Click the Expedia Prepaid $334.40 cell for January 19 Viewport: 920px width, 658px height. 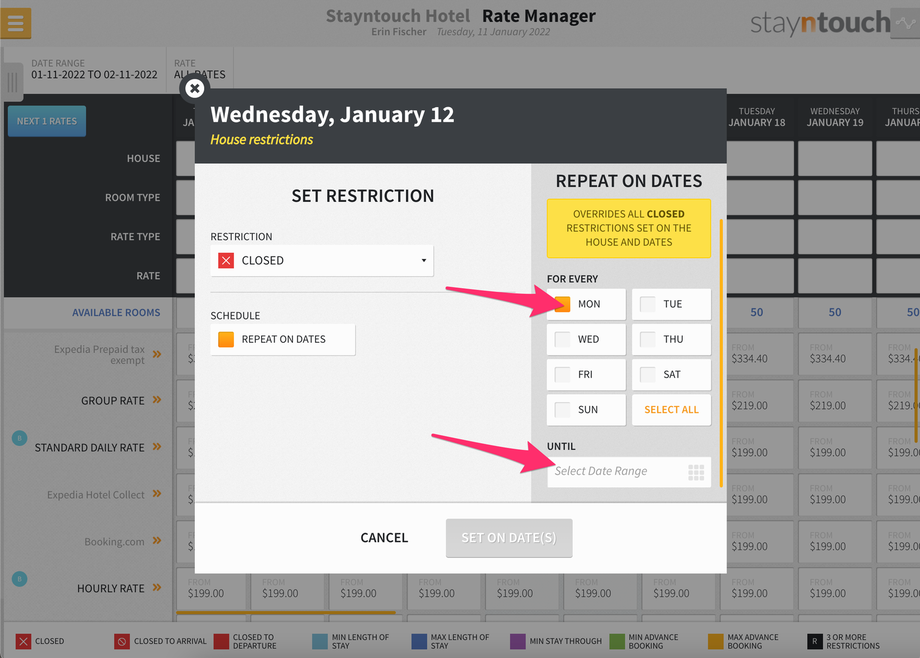[x=833, y=354]
